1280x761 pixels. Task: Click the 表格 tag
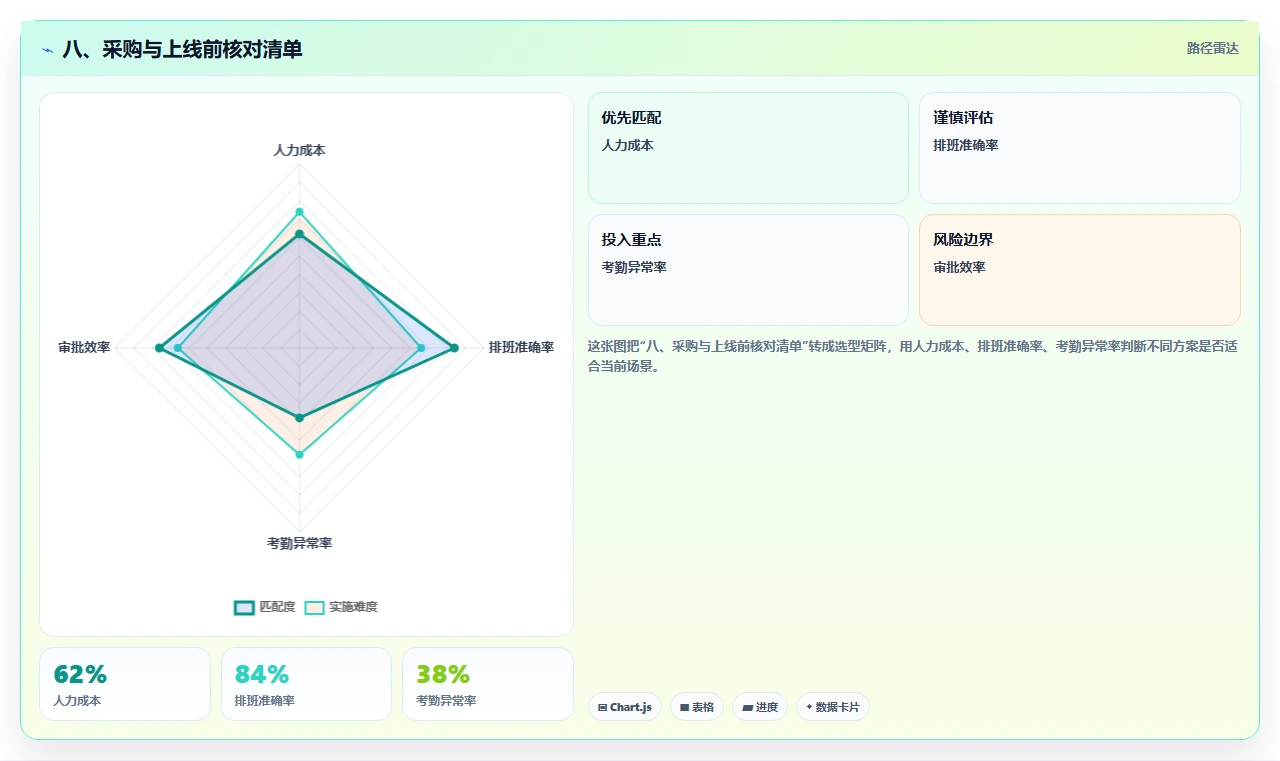coord(697,707)
